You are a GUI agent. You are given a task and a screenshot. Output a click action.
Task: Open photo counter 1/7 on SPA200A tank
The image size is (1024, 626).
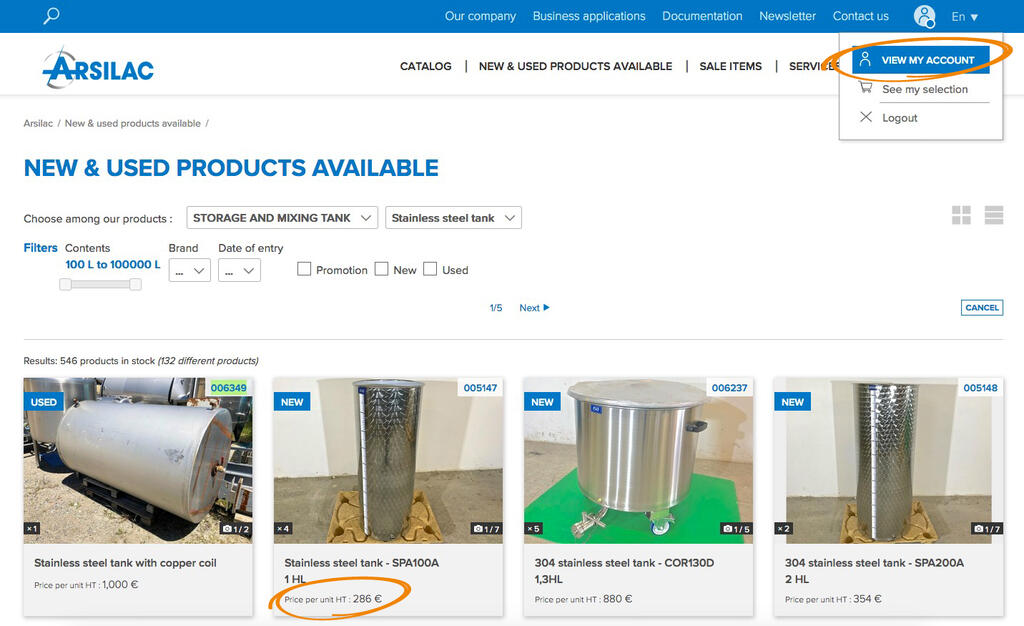click(987, 529)
